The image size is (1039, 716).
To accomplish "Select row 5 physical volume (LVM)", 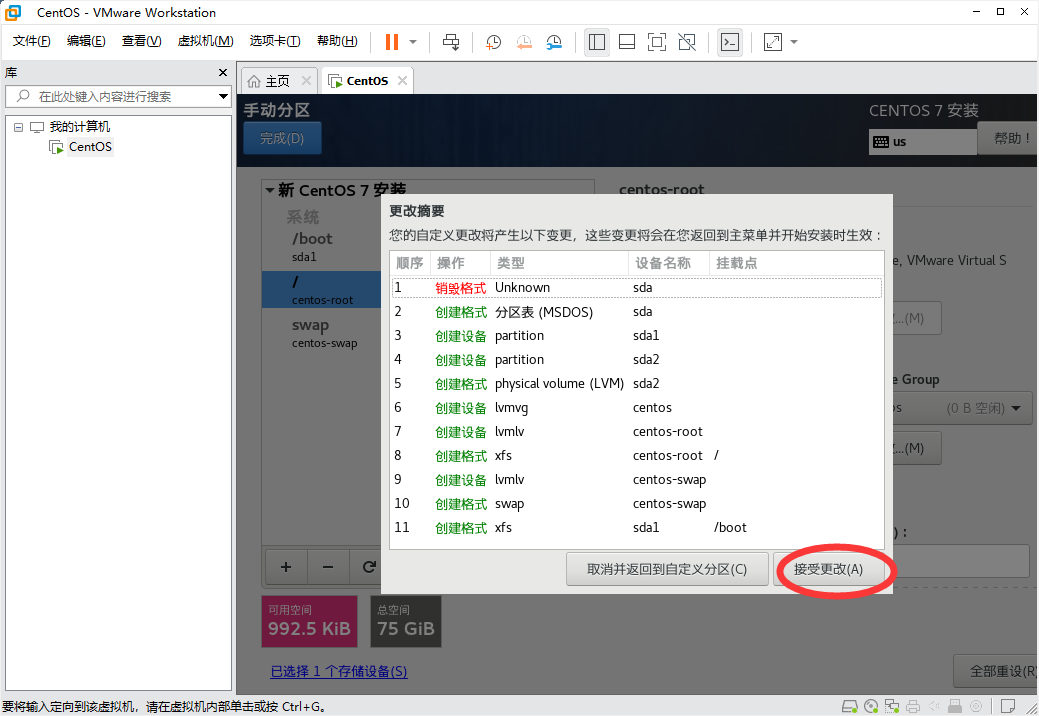I will coord(637,384).
